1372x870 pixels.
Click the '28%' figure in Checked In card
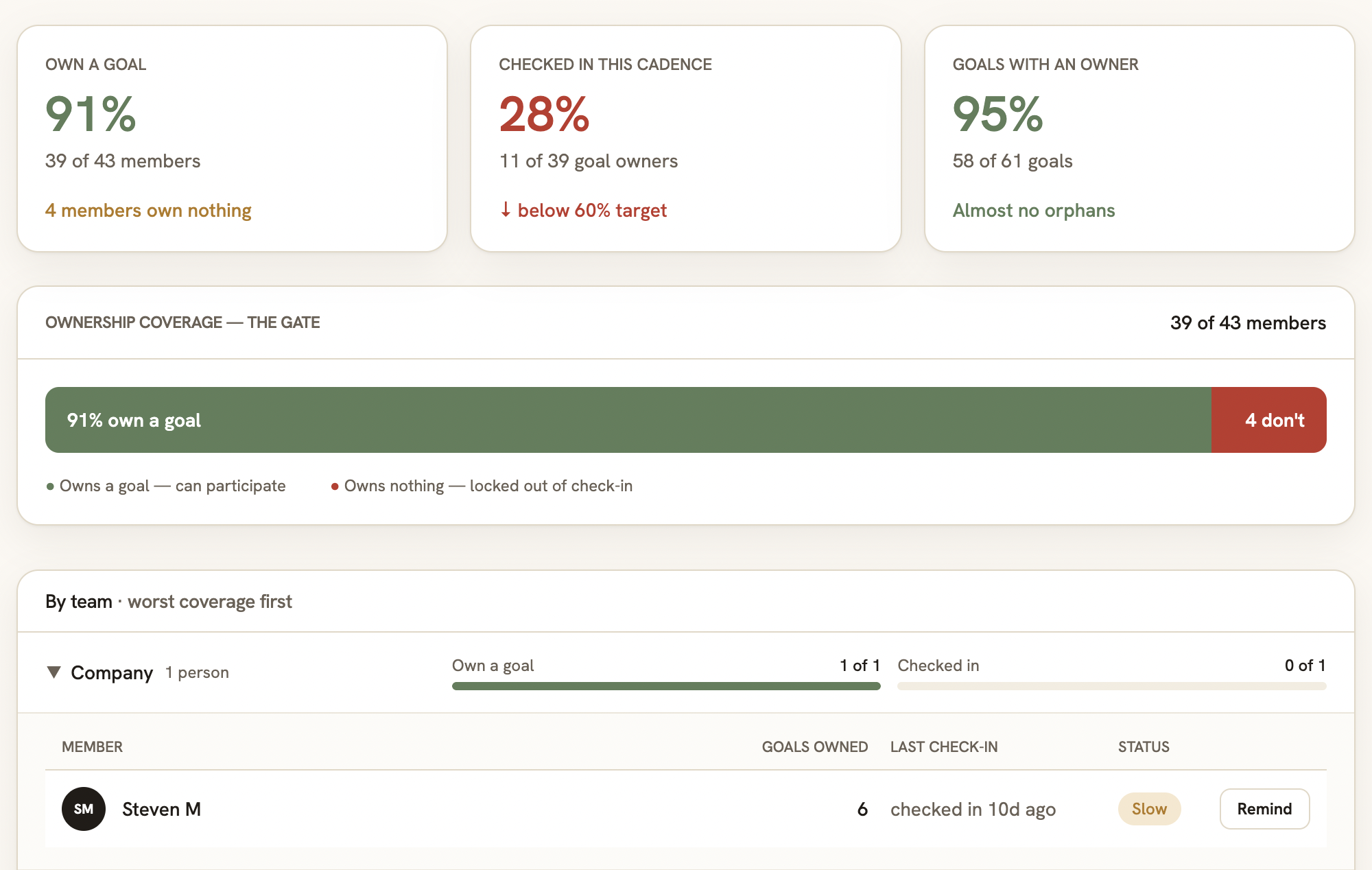[x=544, y=114]
